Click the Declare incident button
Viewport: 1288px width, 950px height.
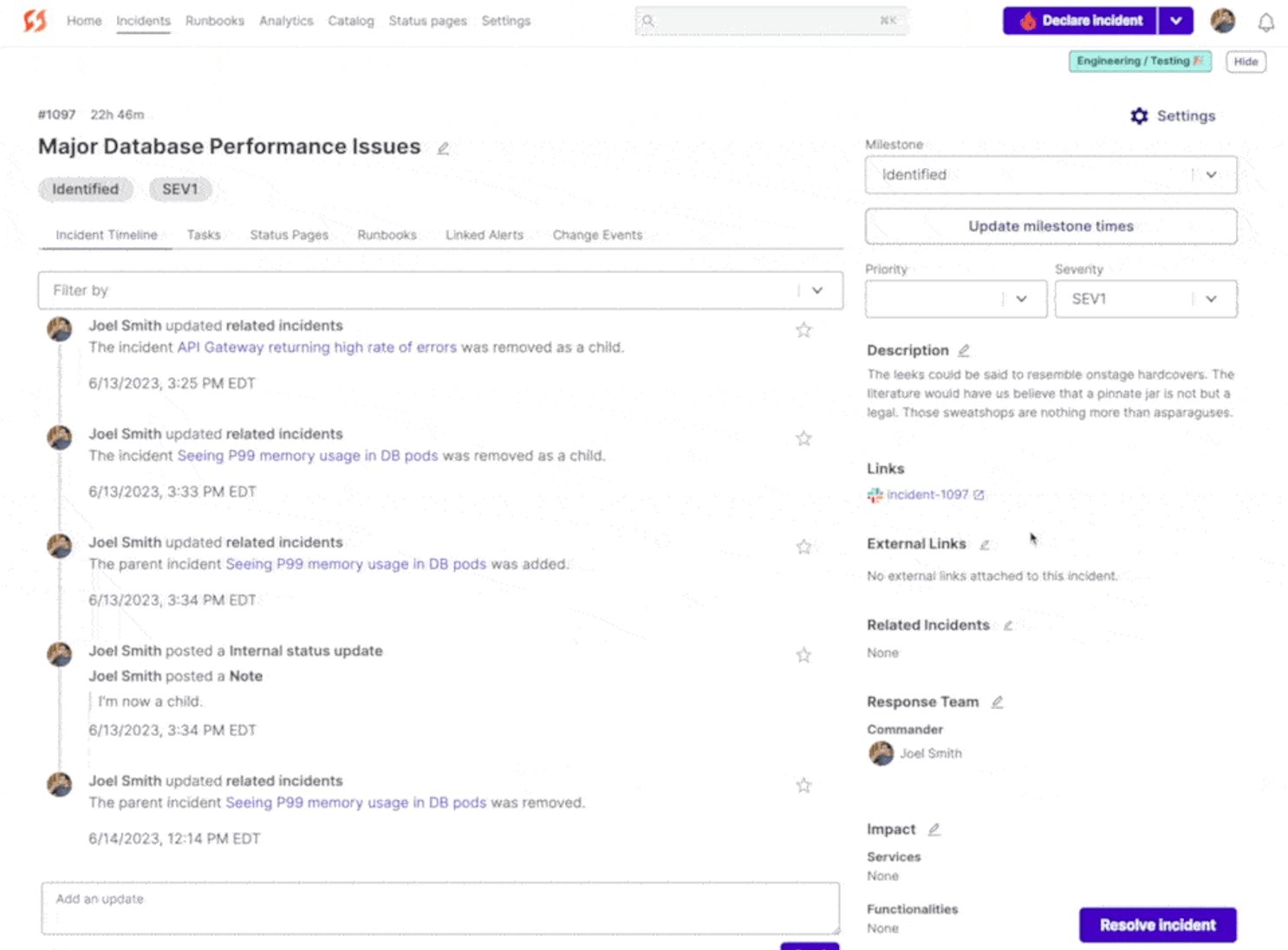click(x=1080, y=21)
